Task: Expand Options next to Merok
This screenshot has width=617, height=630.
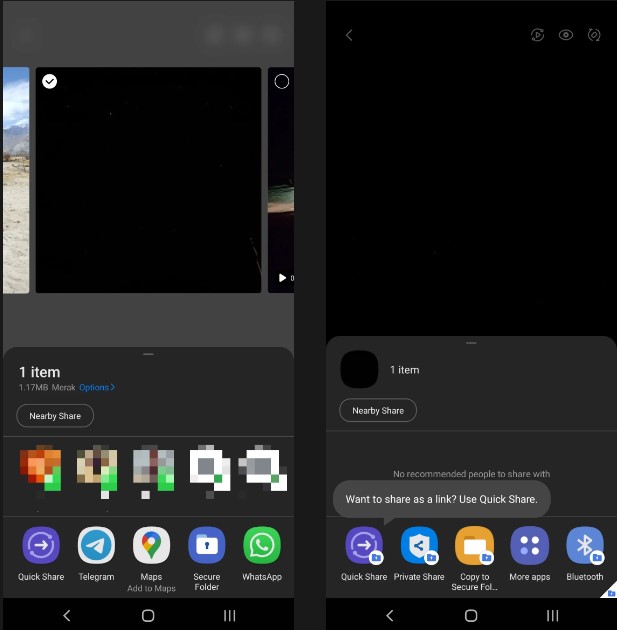Action: [97, 387]
